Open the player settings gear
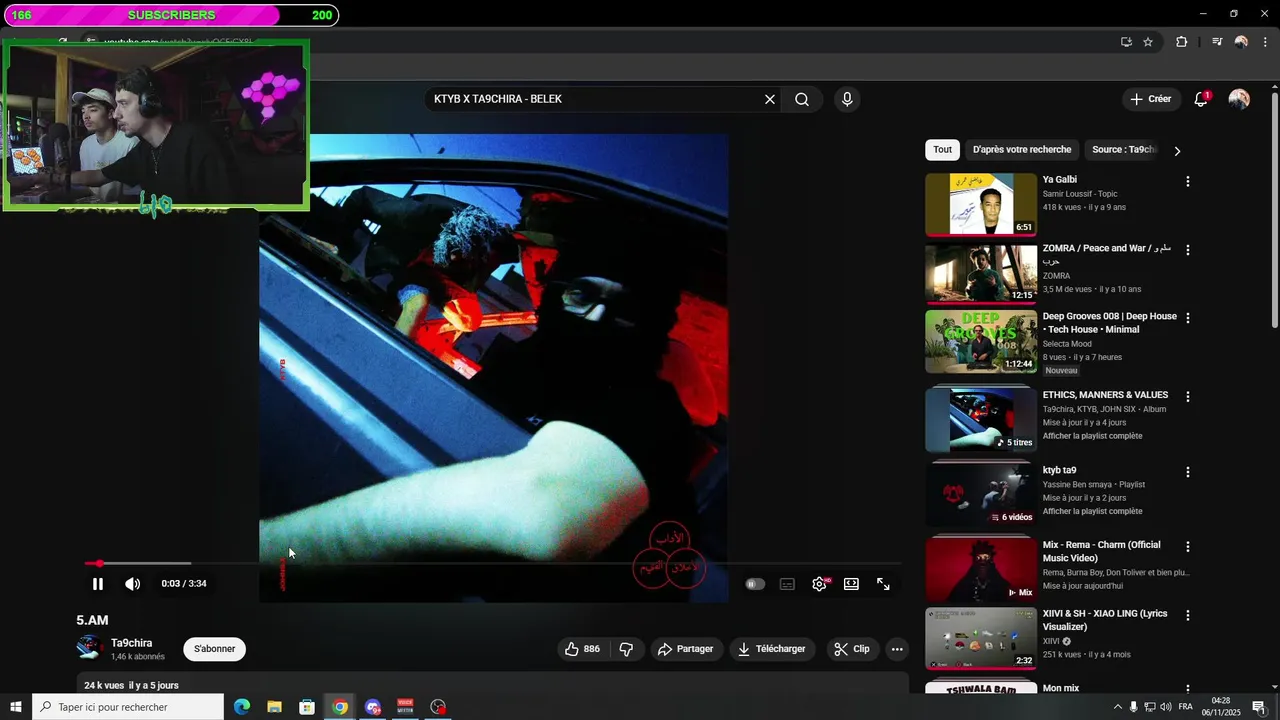Screen dimensions: 1280x720 (x=820, y=584)
